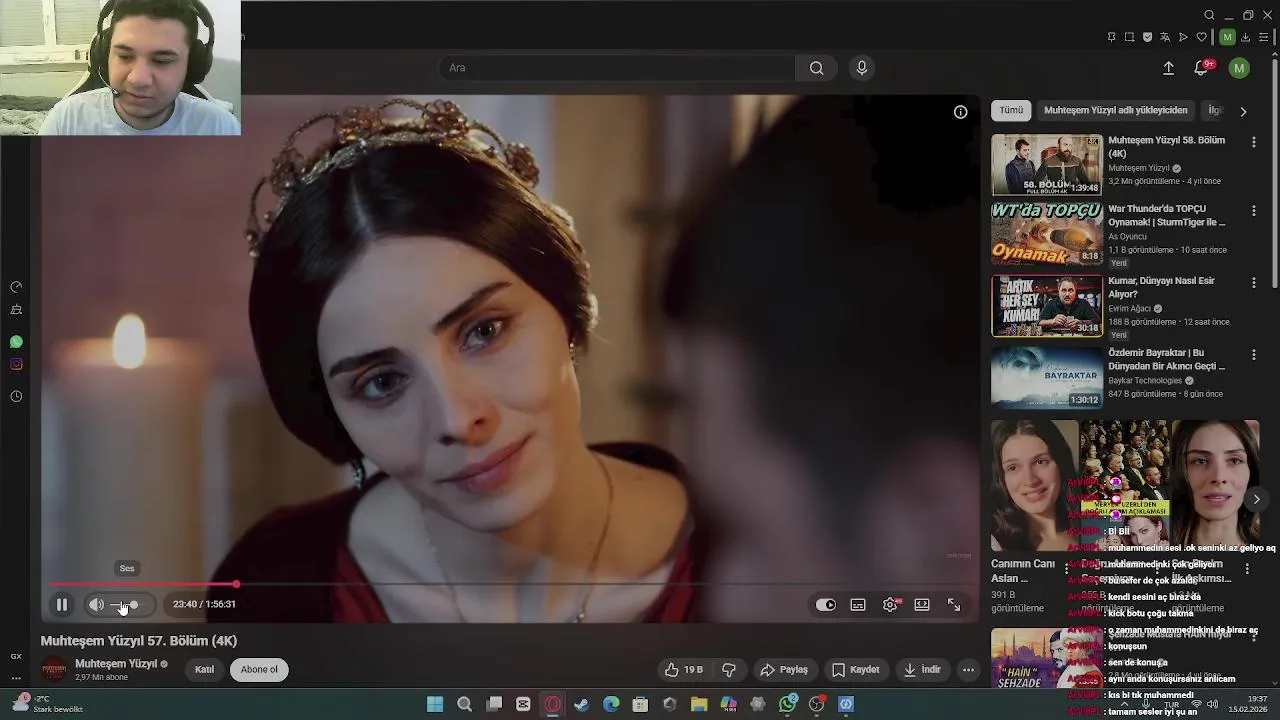The width and height of the screenshot is (1280, 720).
Task: Open more actions ellipsis under video
Action: pos(968,670)
